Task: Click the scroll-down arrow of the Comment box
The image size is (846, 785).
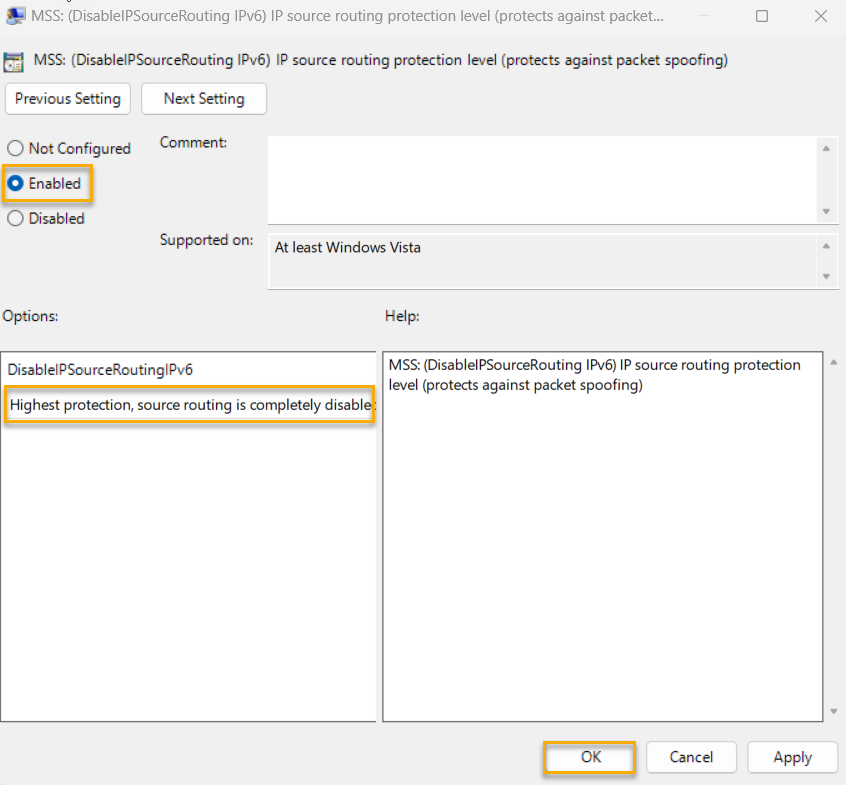Action: 828,211
